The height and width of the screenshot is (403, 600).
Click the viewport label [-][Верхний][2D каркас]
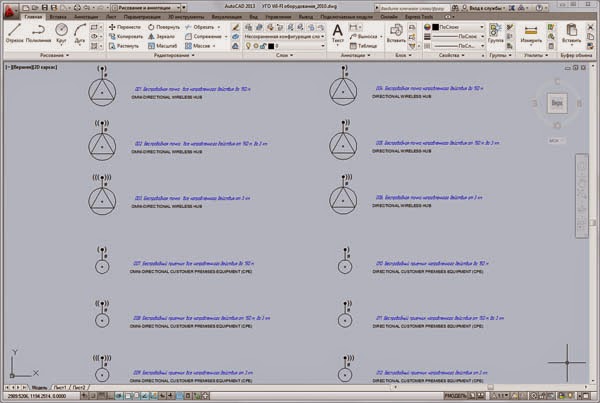[31, 67]
